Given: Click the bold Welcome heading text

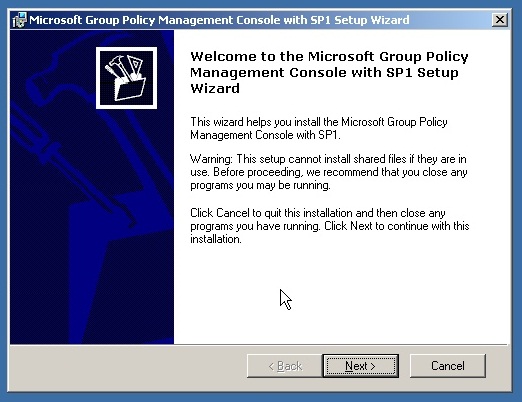Looking at the screenshot, I should 329,72.
